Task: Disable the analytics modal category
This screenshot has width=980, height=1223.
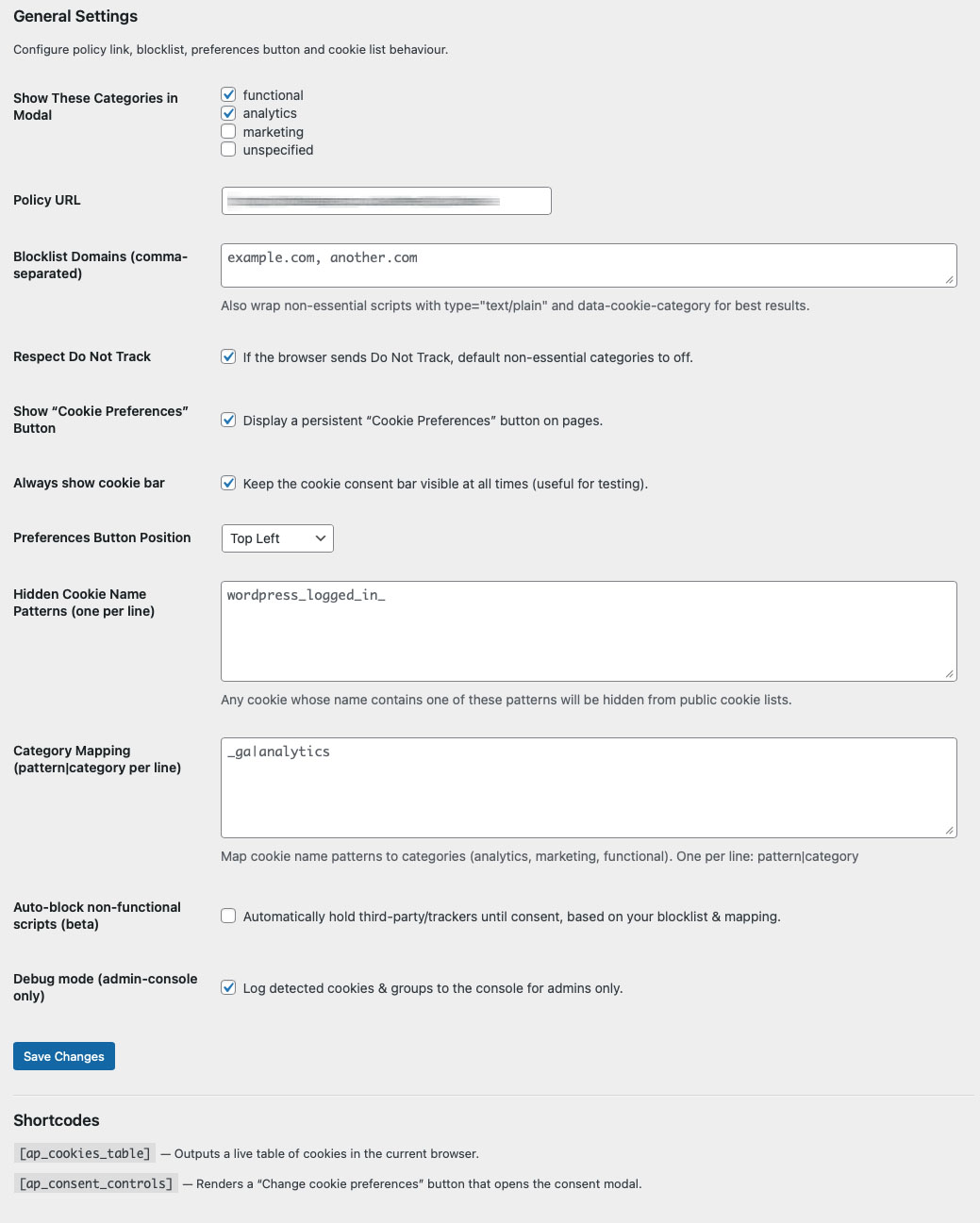Action: tap(228, 112)
